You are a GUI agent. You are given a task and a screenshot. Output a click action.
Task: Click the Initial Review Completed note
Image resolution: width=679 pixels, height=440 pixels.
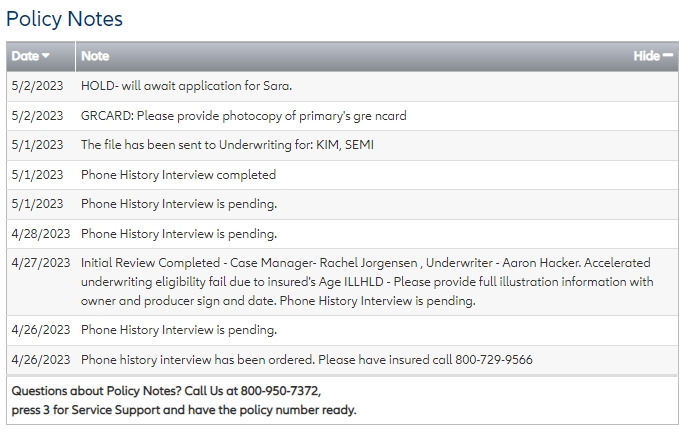(365, 282)
